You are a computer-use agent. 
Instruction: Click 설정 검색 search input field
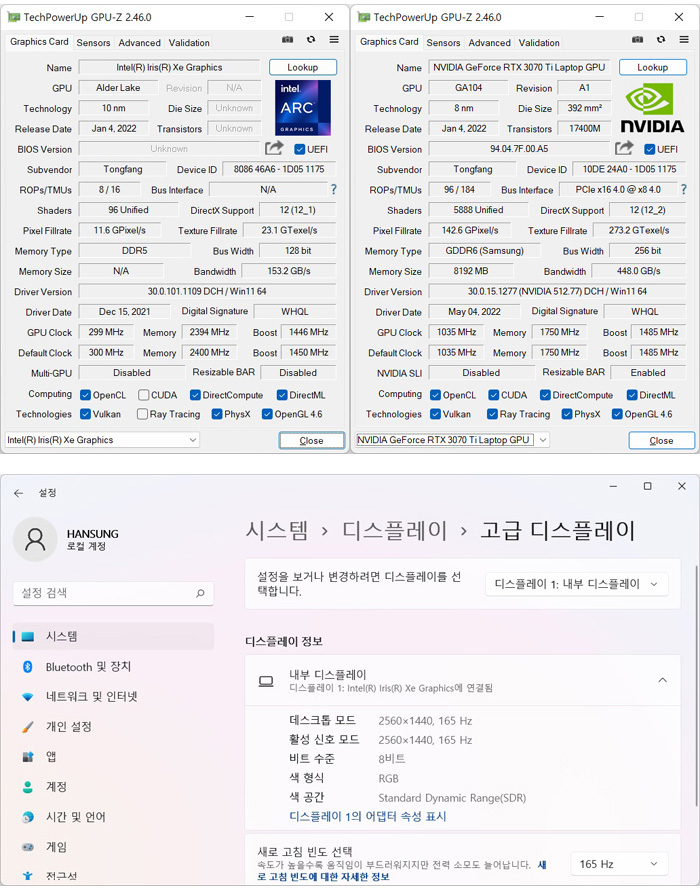113,593
